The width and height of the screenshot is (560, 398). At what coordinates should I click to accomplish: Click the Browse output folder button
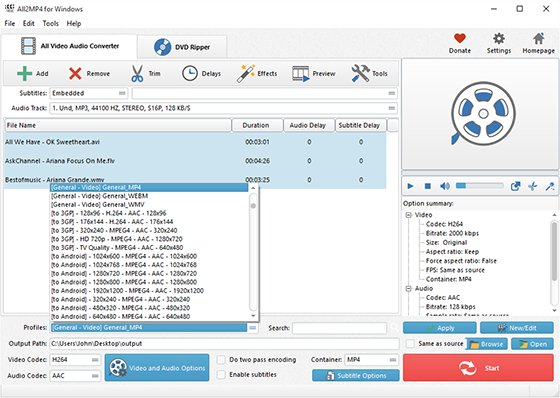(486, 344)
